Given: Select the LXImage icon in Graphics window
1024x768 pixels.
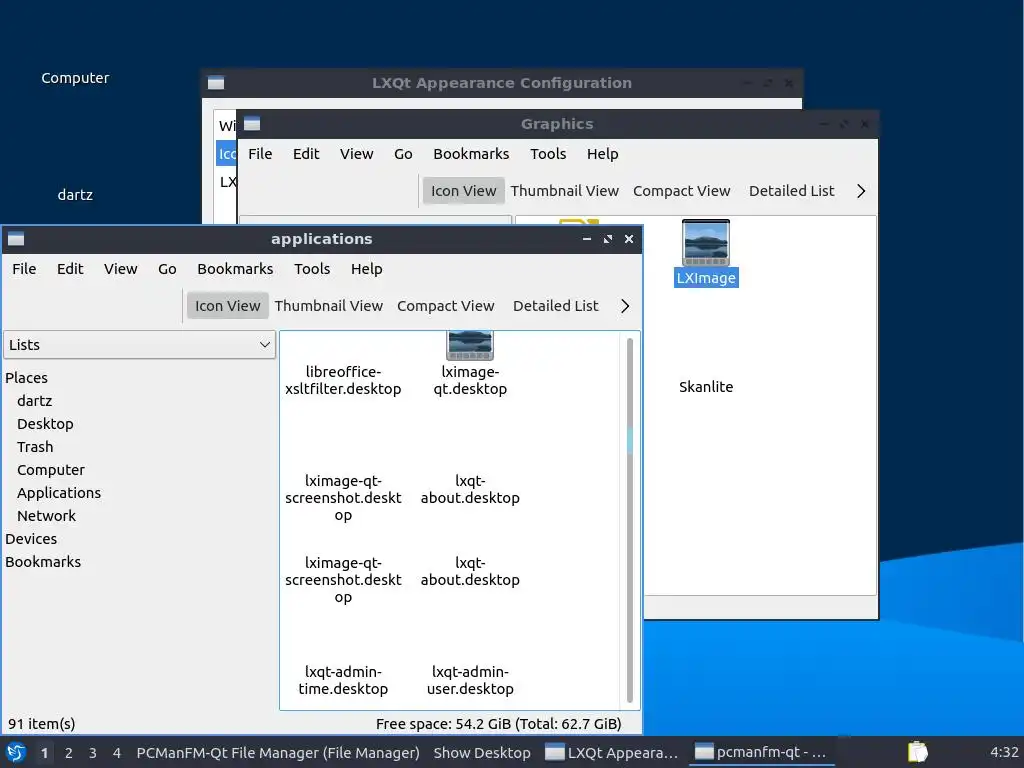Looking at the screenshot, I should point(705,243).
